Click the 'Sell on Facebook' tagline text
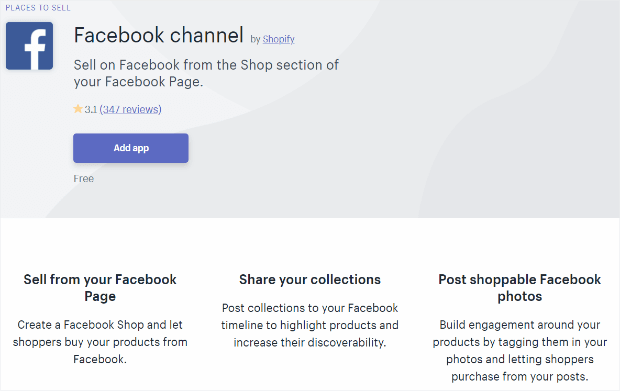Viewport: 620px width, 391px height. [x=206, y=73]
